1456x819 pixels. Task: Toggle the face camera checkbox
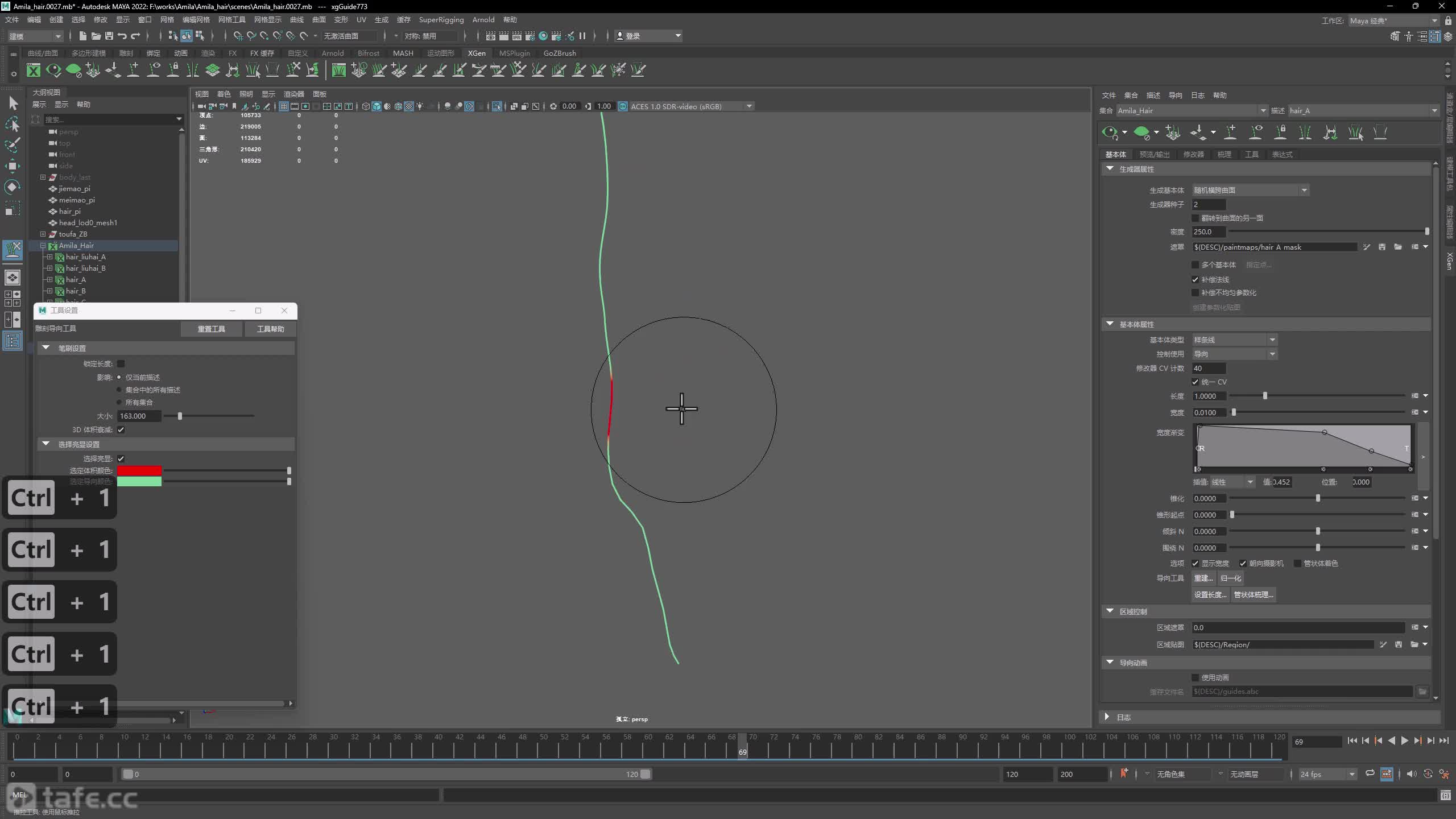tap(1243, 563)
